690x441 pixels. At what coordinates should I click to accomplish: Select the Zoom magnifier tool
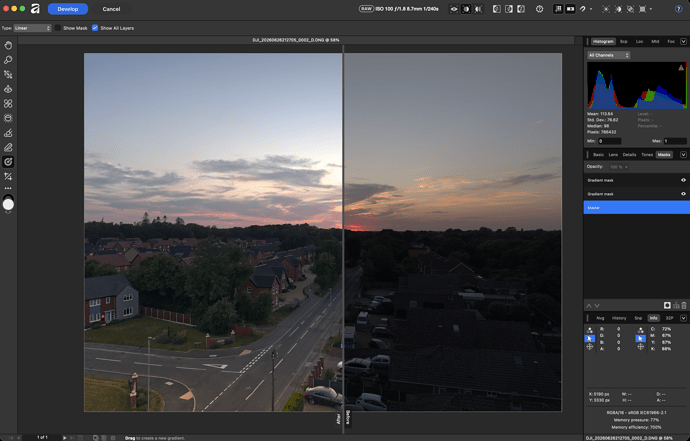(x=8, y=60)
